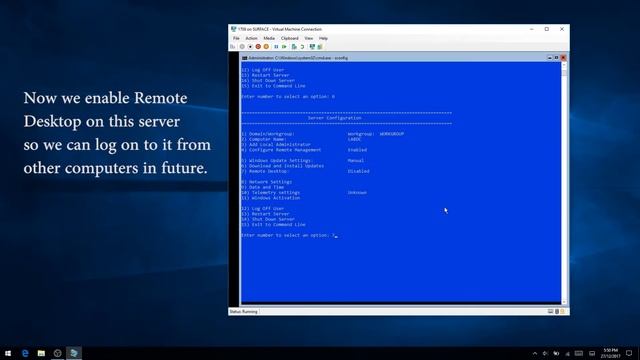This screenshot has height=360, width=640.
Task: Click the '3) Add Local Administrator' line
Action: [x=276, y=144]
